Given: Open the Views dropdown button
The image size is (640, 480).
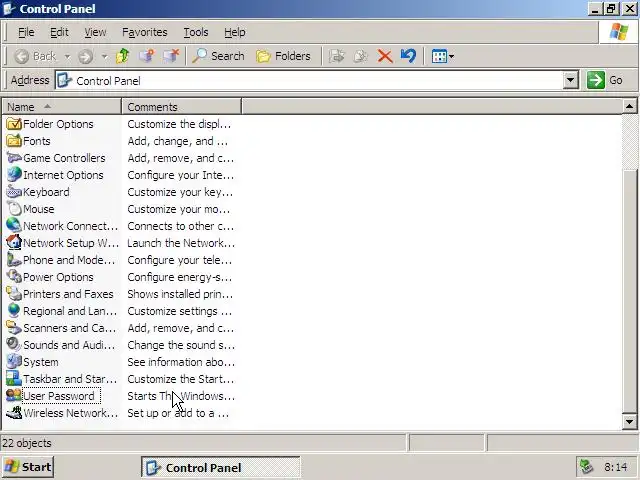Looking at the screenshot, I should (x=442, y=56).
